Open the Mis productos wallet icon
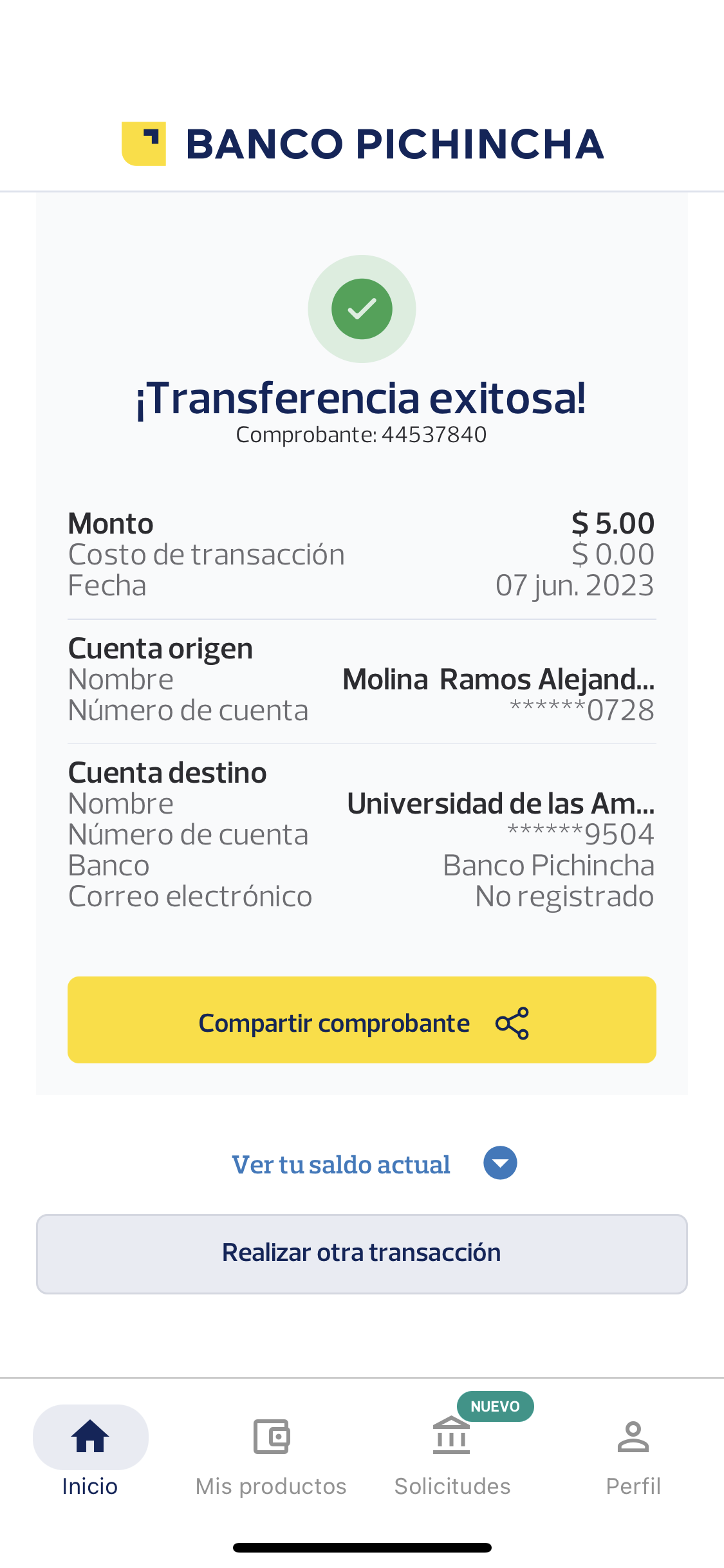Viewport: 724px width, 1568px height. click(x=271, y=1436)
